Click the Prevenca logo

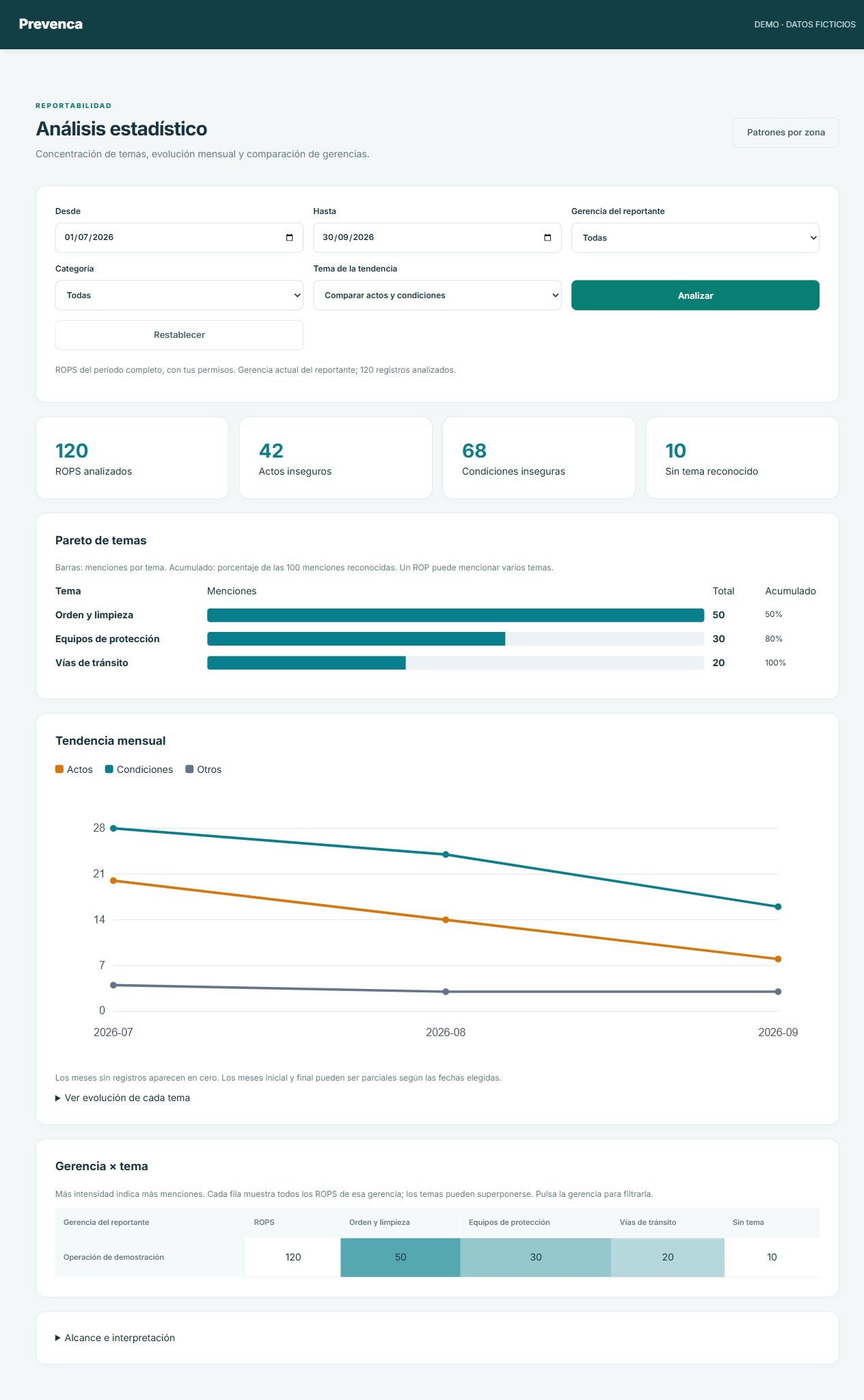coord(51,24)
